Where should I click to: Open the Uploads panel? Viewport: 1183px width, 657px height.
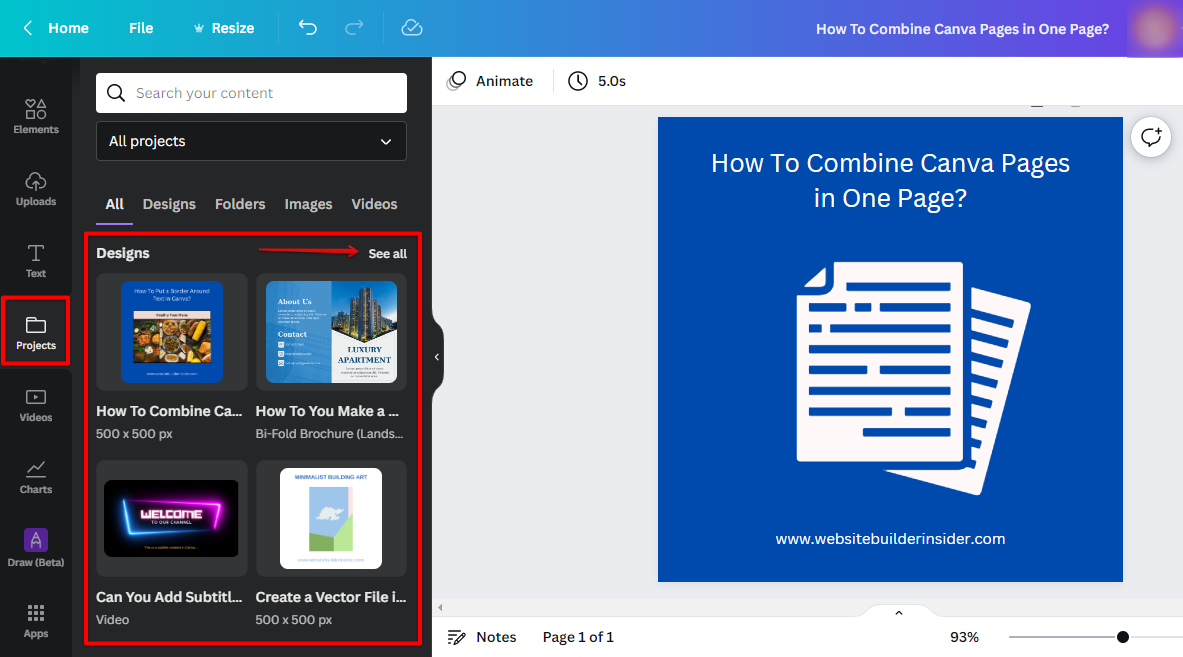[x=36, y=188]
